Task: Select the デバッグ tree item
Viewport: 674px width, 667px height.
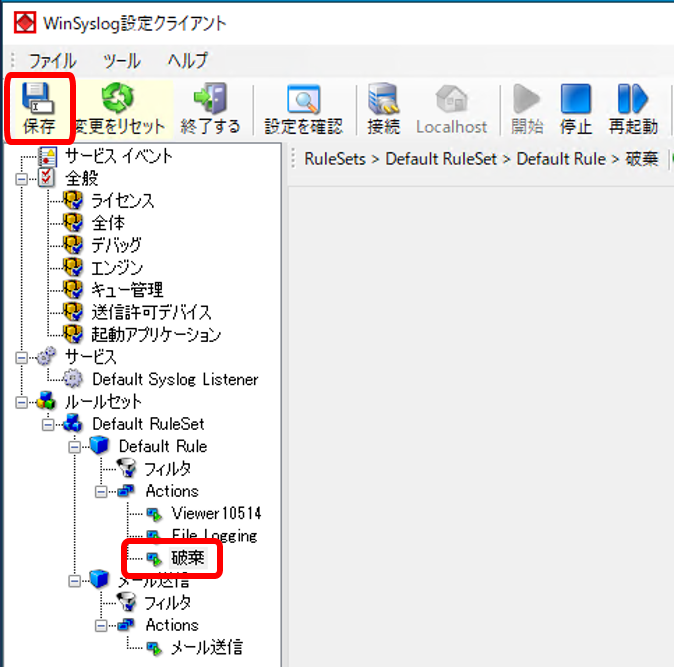Action: tap(116, 245)
